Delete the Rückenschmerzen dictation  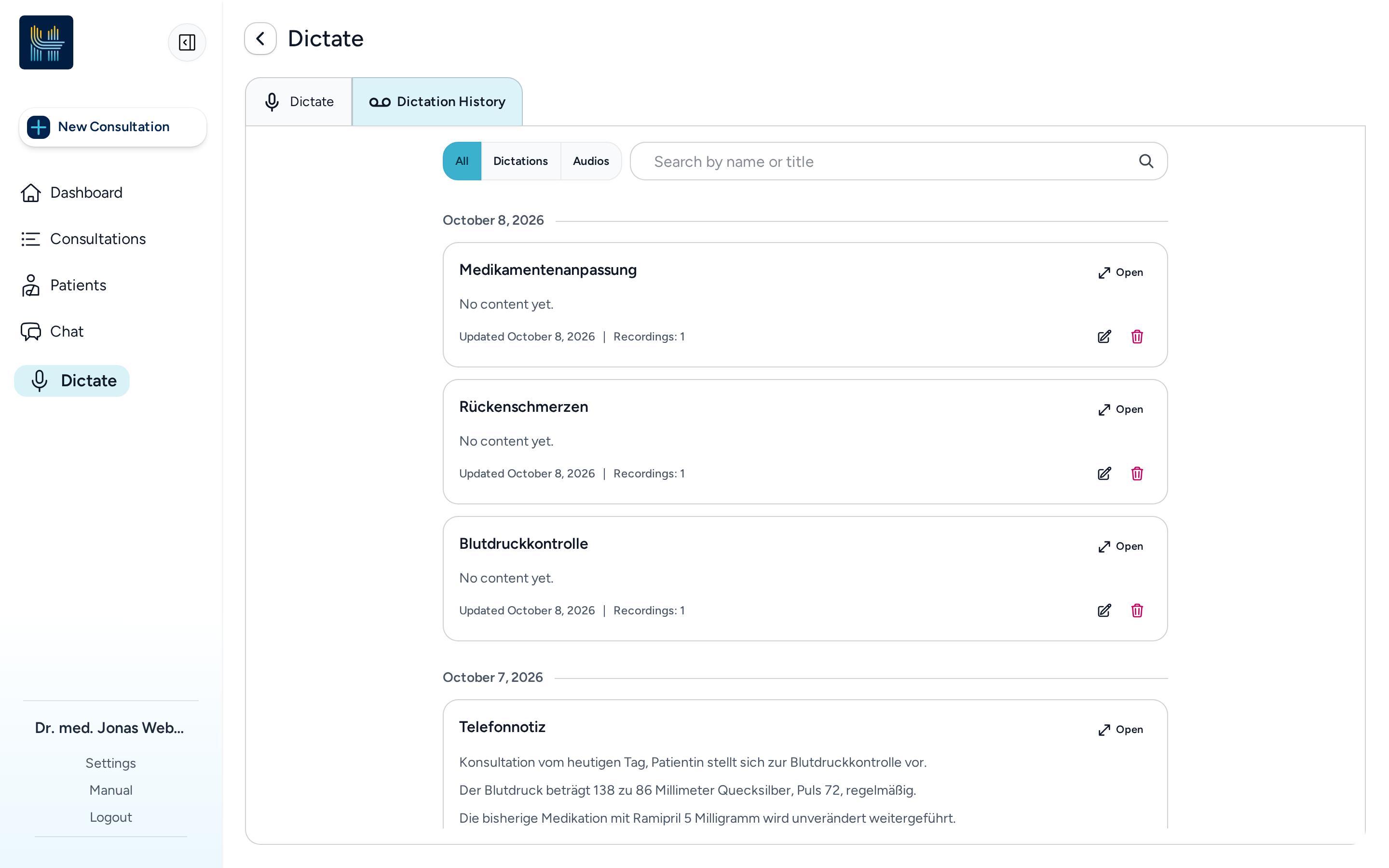1137,474
